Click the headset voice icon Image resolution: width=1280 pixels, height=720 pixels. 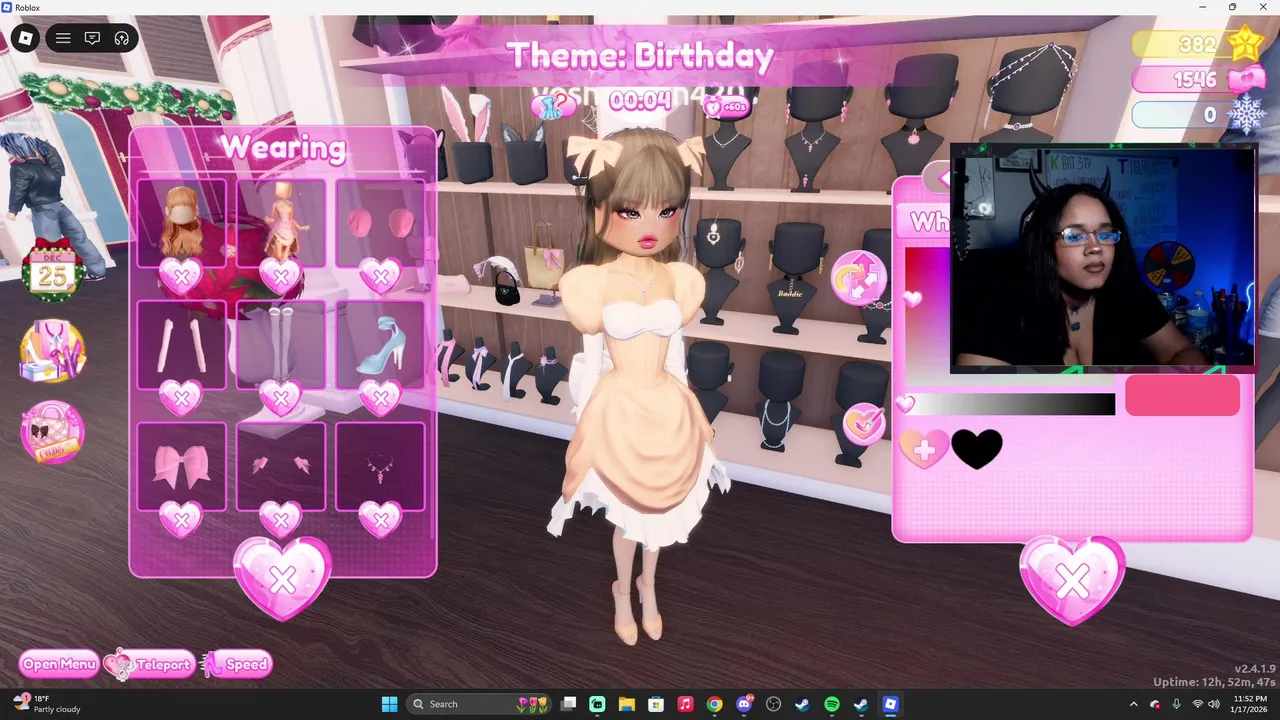coord(121,38)
